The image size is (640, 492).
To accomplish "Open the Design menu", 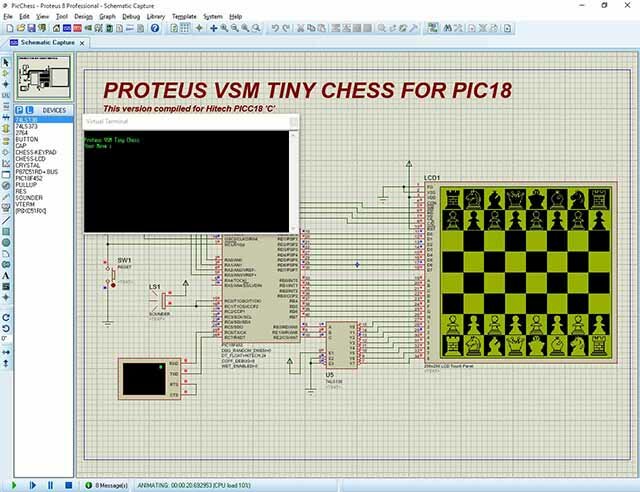I will (83, 16).
